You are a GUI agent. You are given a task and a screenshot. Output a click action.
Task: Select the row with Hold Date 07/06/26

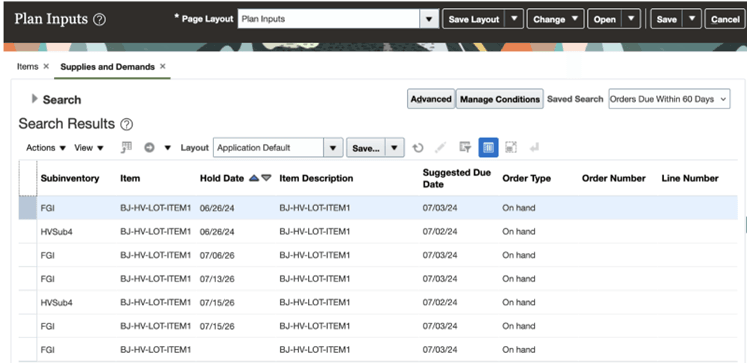(x=378, y=255)
